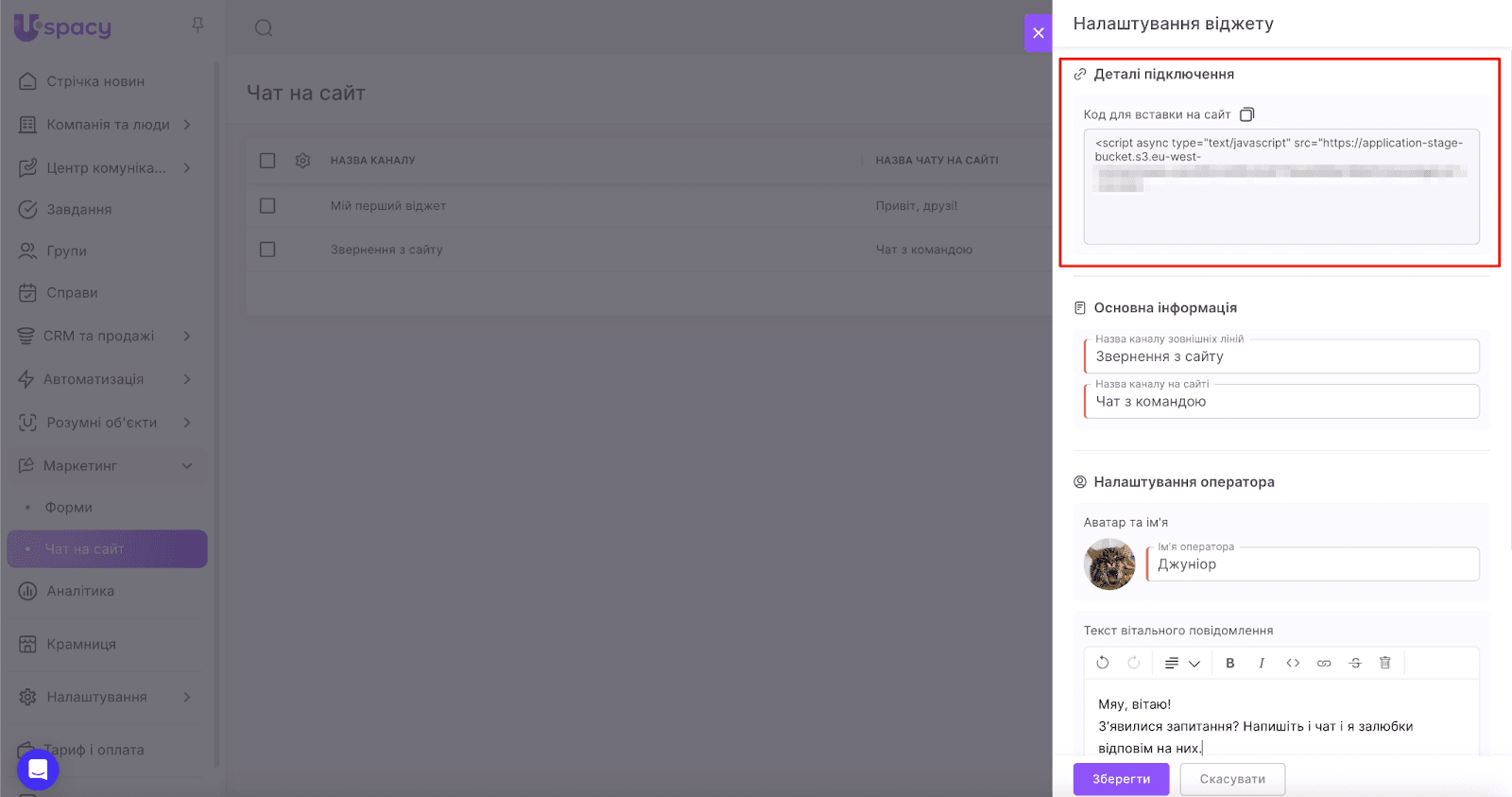Click Групи people icon
This screenshot has width=1512, height=797.
(28, 251)
